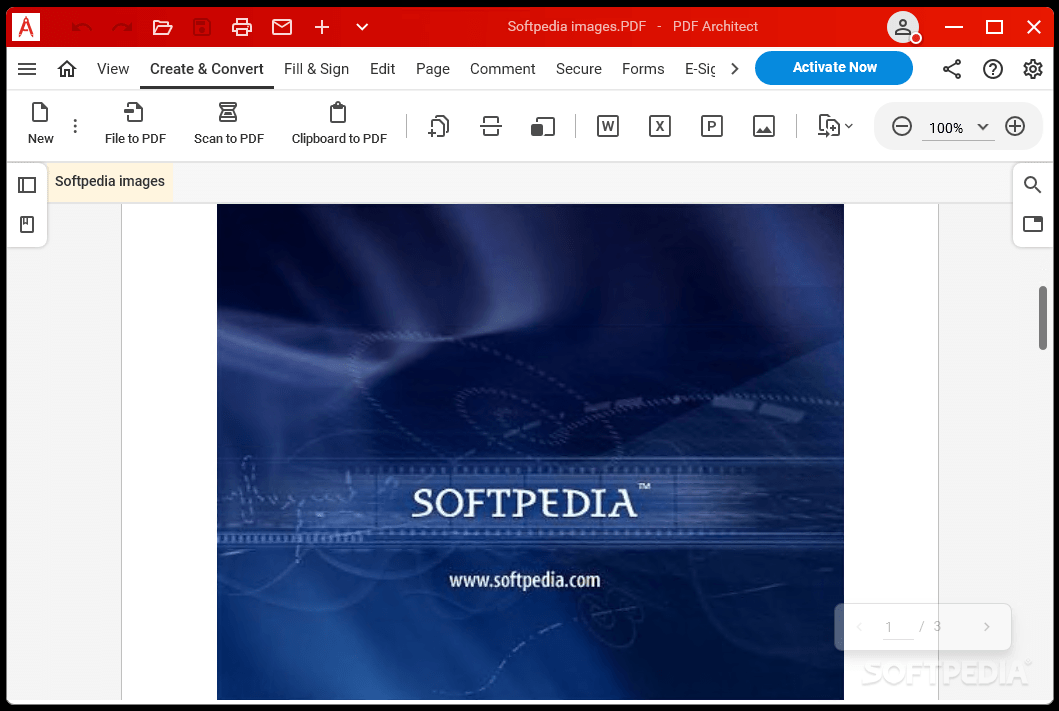Viewport: 1059px width, 711px height.
Task: Open more options beside New
Action: 75,126
